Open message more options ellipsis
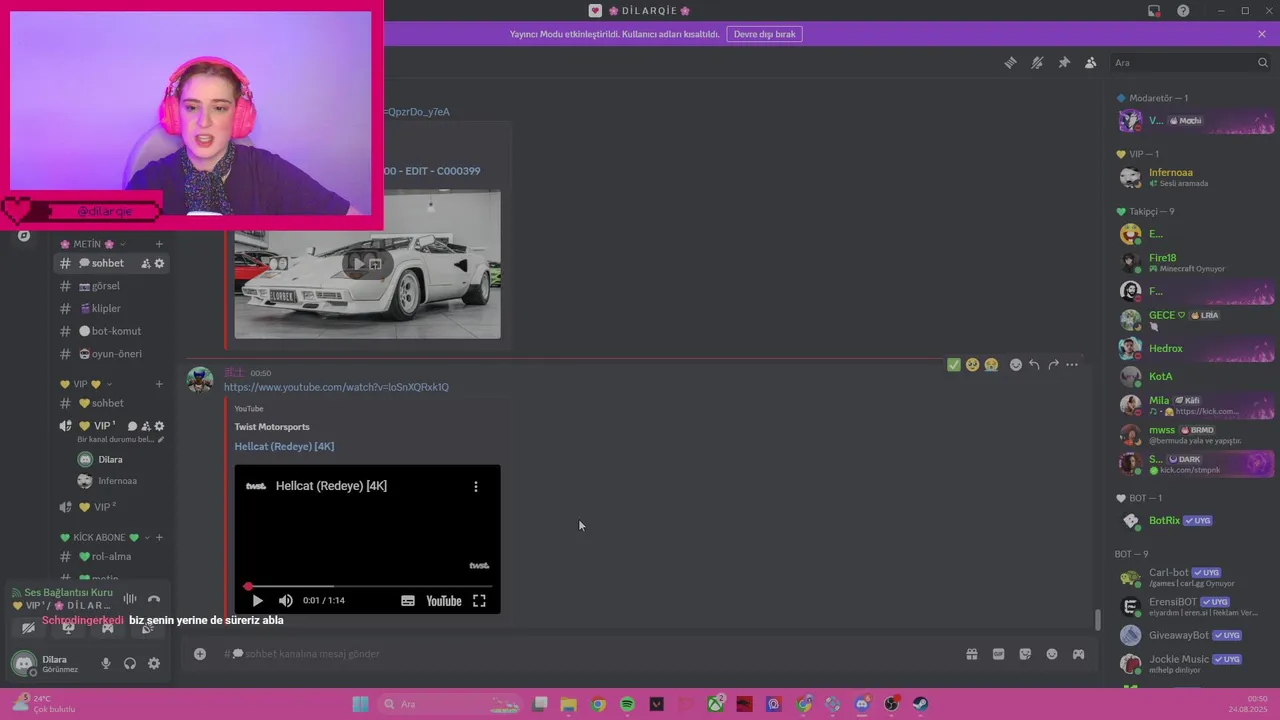 click(x=1072, y=365)
